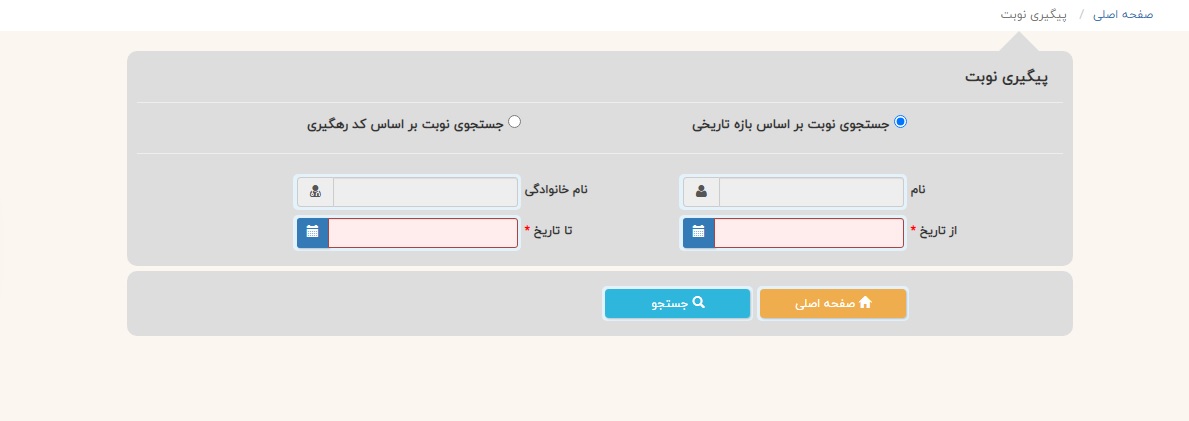
Task: Select the tracking code search radio button
Action: click(515, 122)
